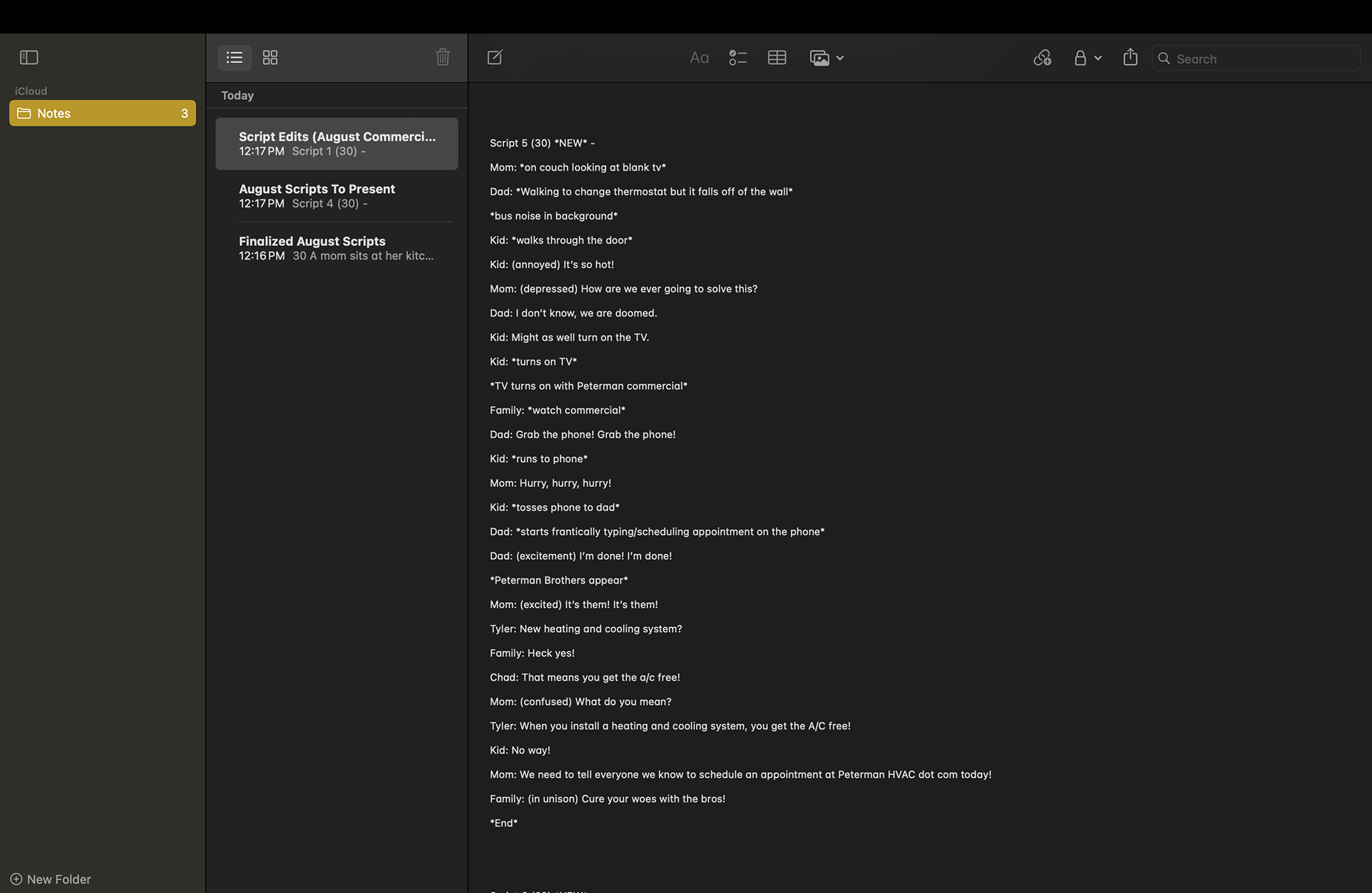This screenshot has width=1372, height=893.
Task: Click line 'Dad: Grab the phone! Grab the phone!'
Action: [582, 435]
